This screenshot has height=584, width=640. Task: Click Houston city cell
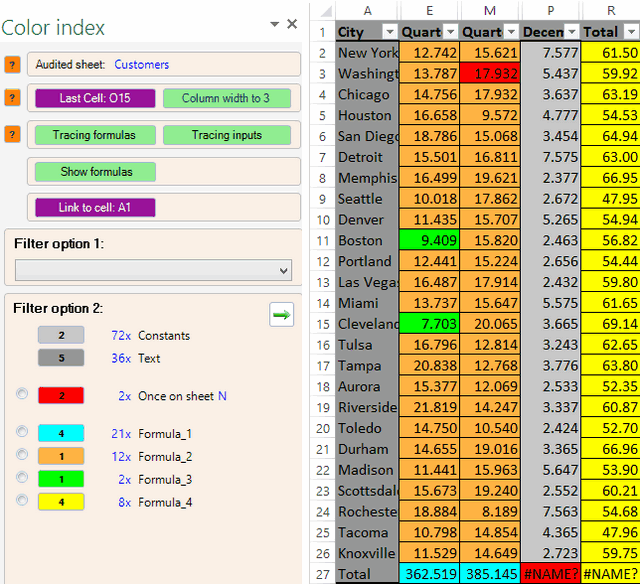tap(367, 115)
